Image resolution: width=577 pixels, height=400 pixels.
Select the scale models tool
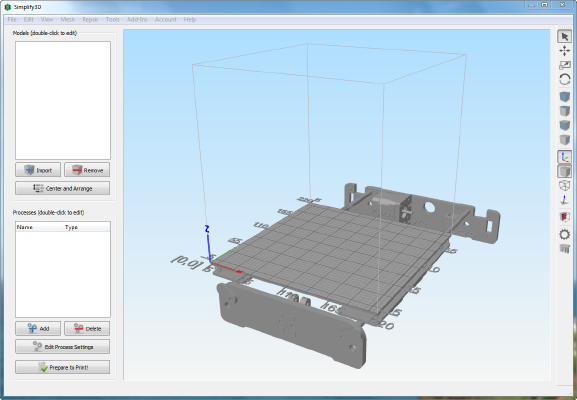point(564,65)
